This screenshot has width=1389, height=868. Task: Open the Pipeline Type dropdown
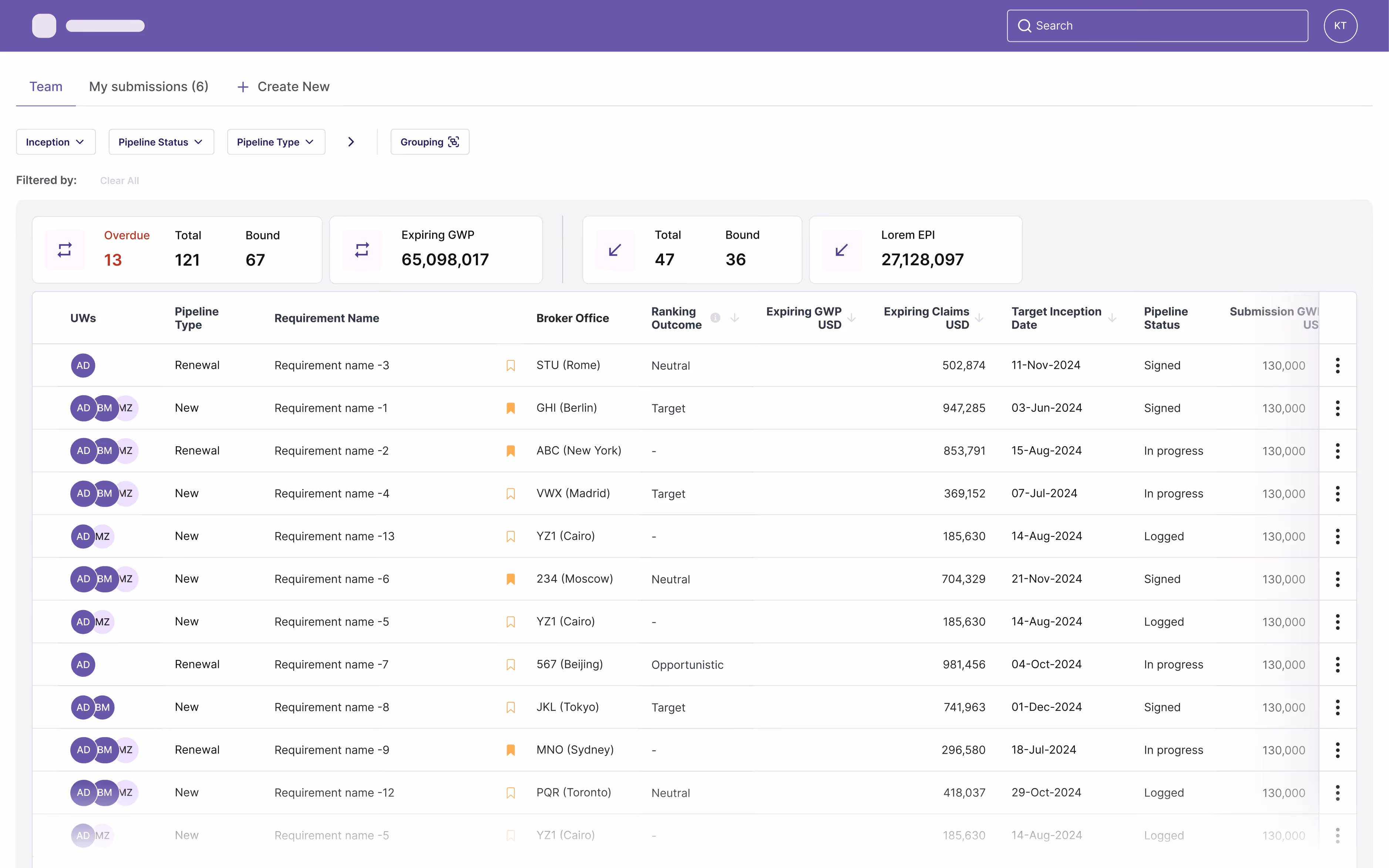click(276, 142)
